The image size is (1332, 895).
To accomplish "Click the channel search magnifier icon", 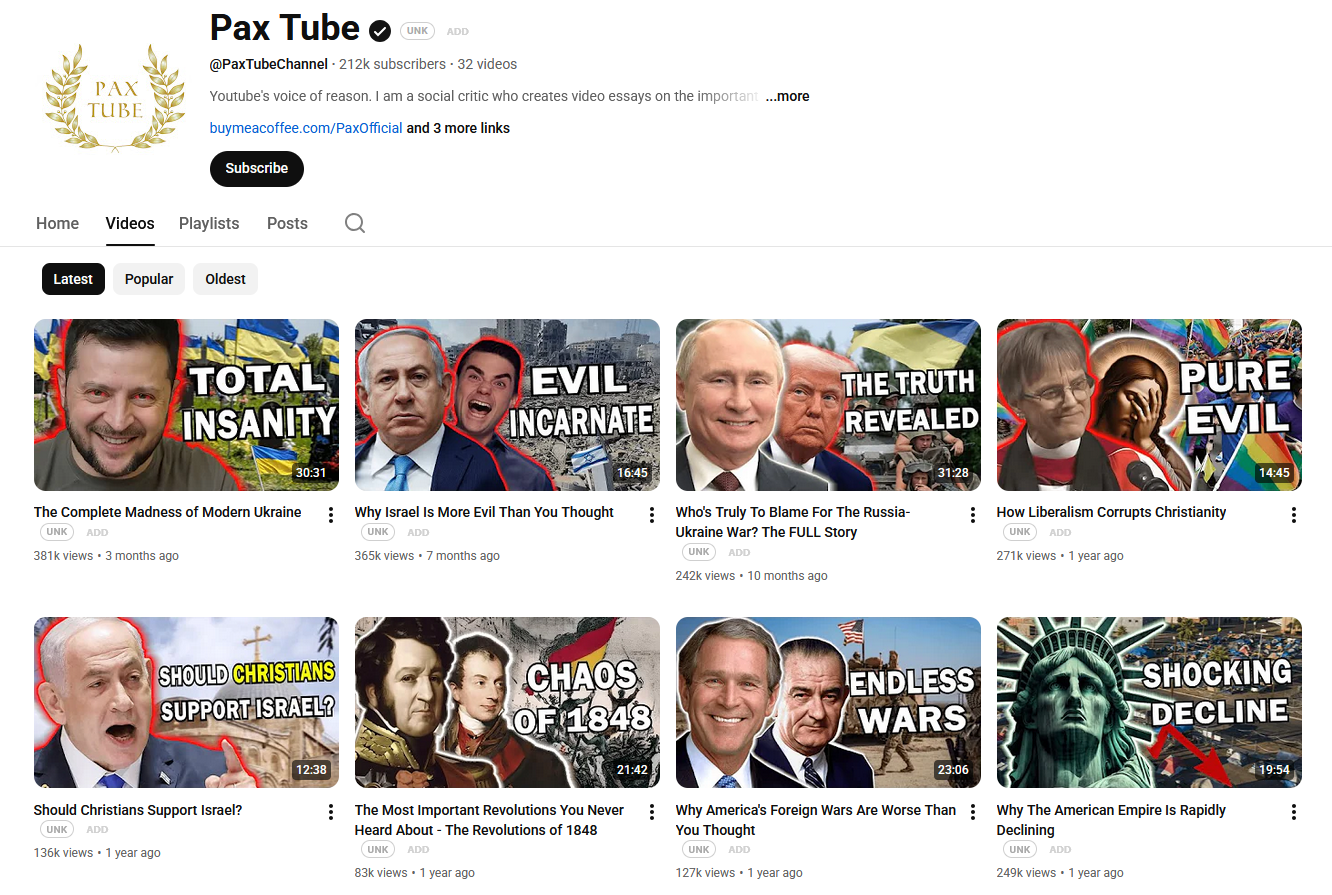I will tap(355, 223).
